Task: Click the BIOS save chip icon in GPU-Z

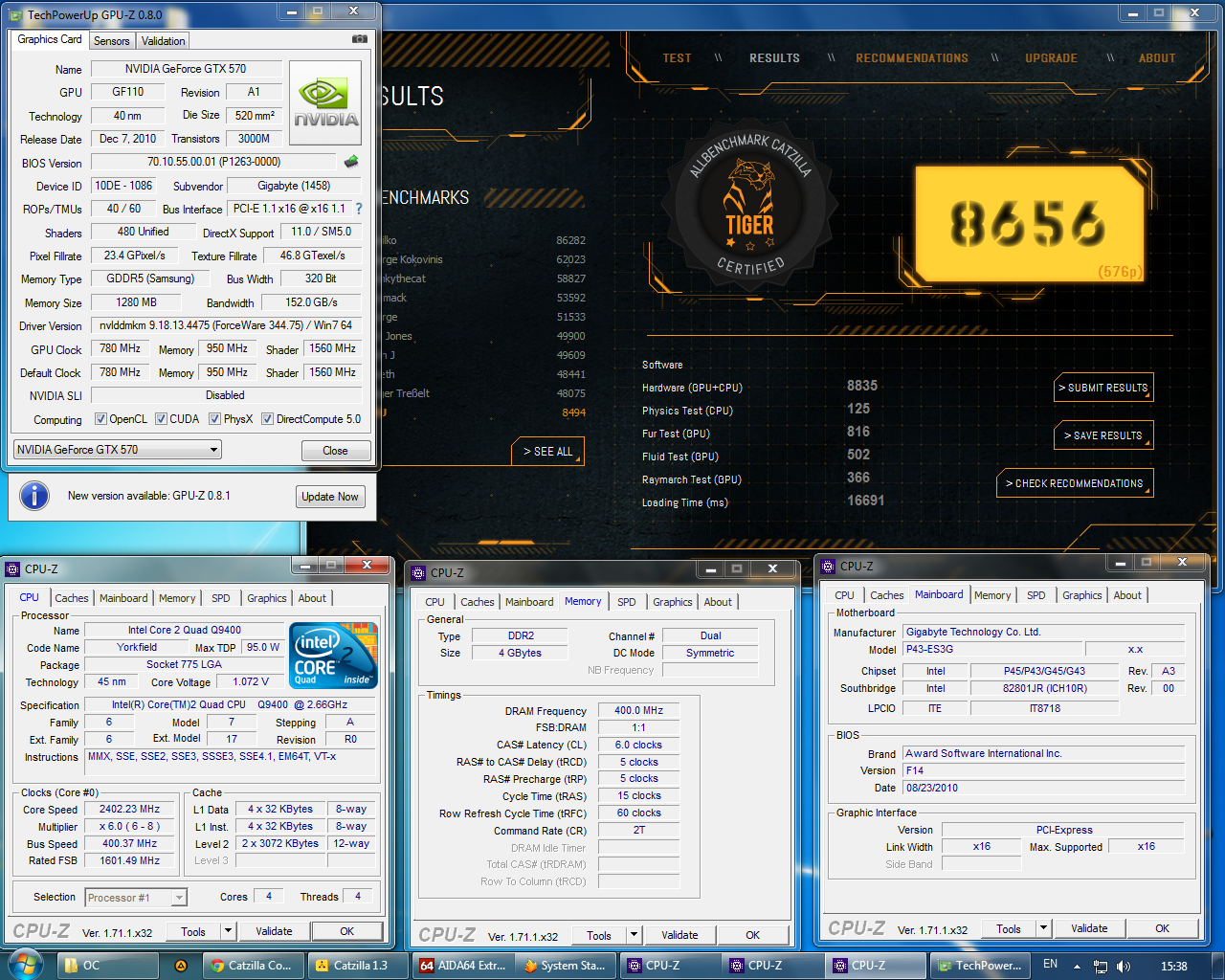Action: coord(351,162)
